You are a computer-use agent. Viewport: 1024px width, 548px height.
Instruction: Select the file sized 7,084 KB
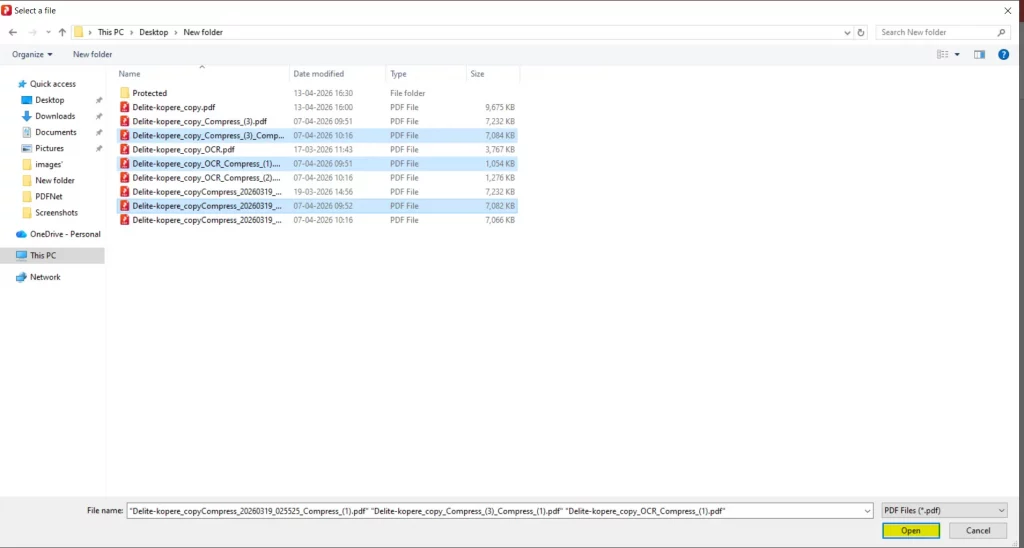tap(317, 135)
